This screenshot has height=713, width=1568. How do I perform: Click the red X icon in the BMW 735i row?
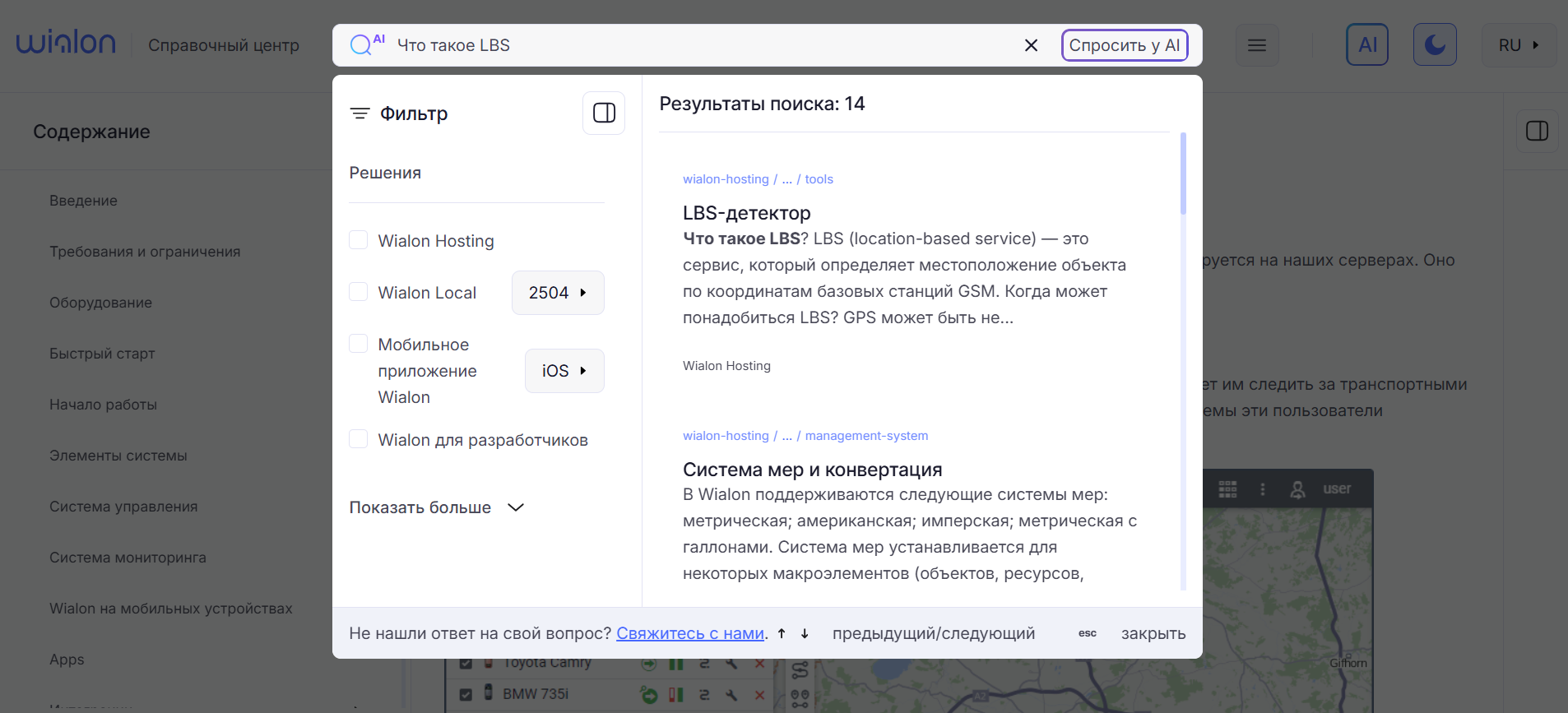tap(759, 695)
